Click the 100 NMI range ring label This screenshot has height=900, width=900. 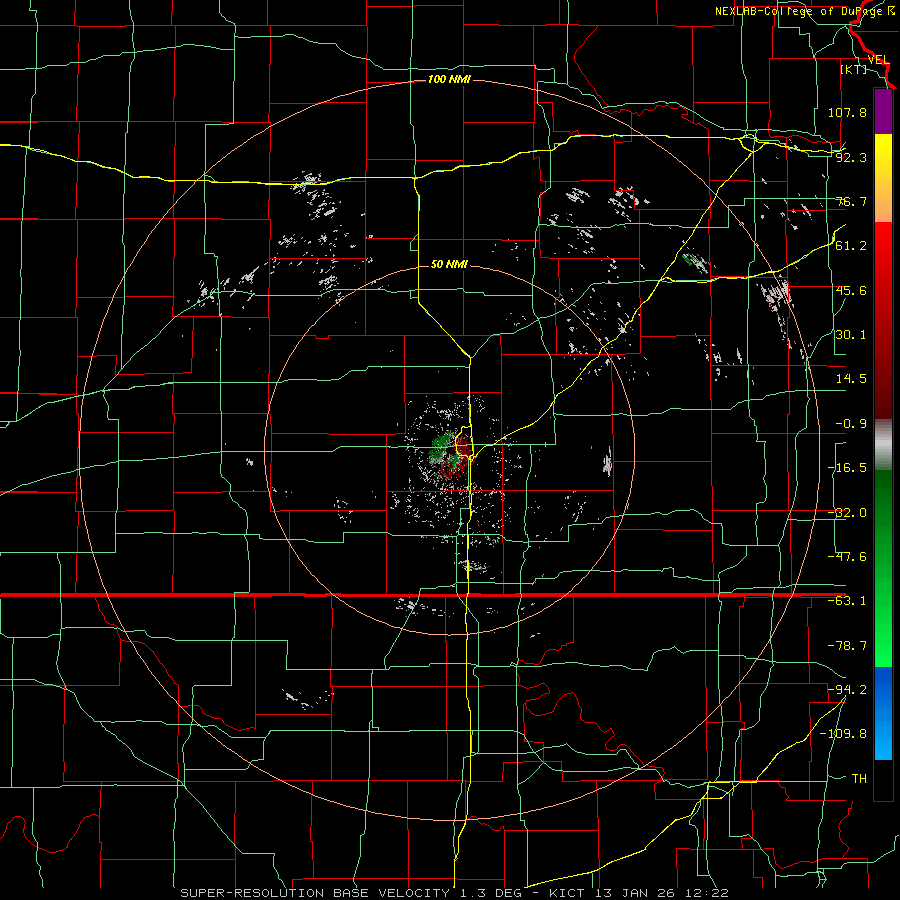tap(449, 79)
